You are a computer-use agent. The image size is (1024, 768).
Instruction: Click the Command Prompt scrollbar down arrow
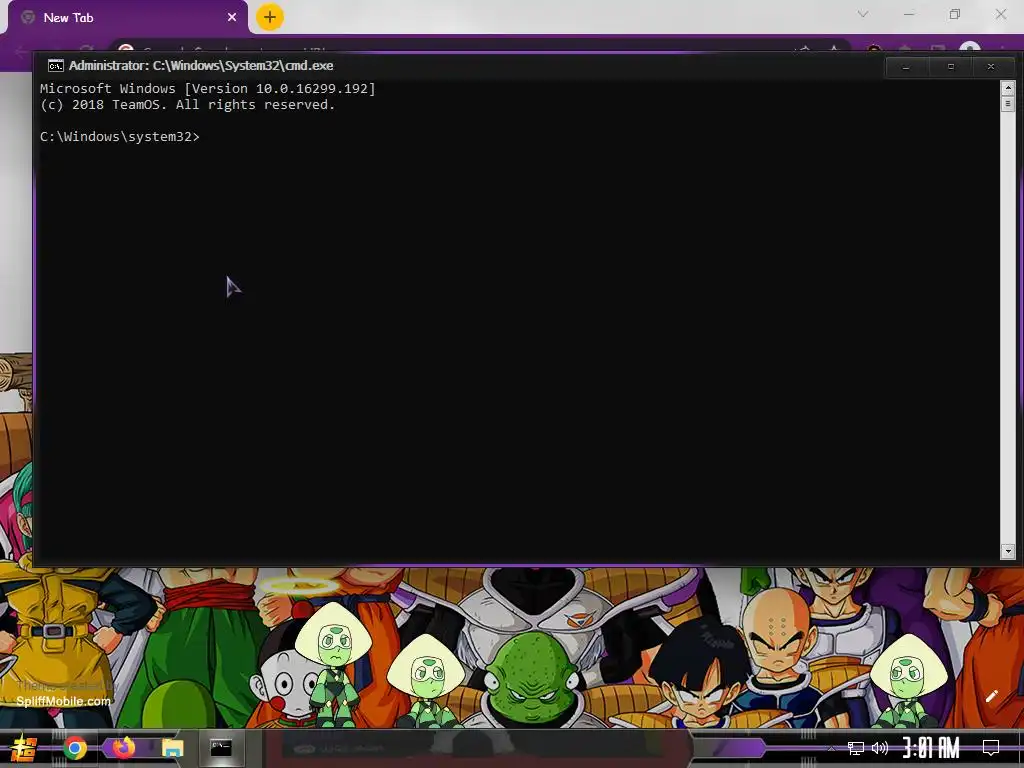(1008, 552)
